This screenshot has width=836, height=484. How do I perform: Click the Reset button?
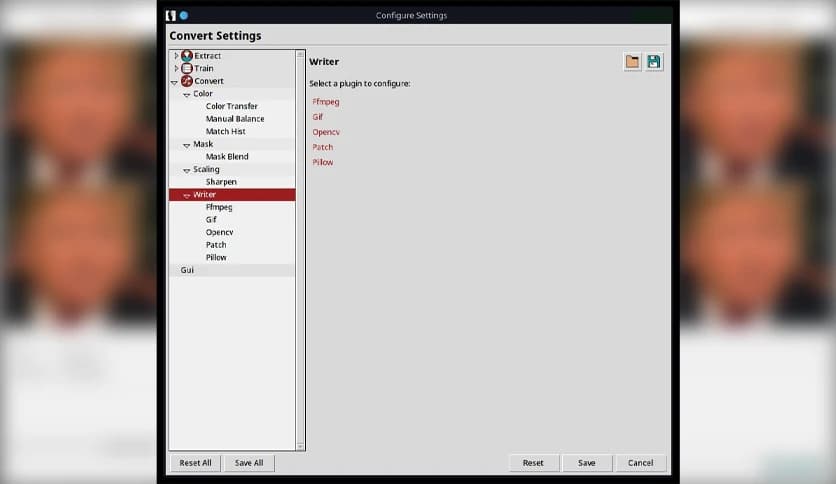click(533, 463)
